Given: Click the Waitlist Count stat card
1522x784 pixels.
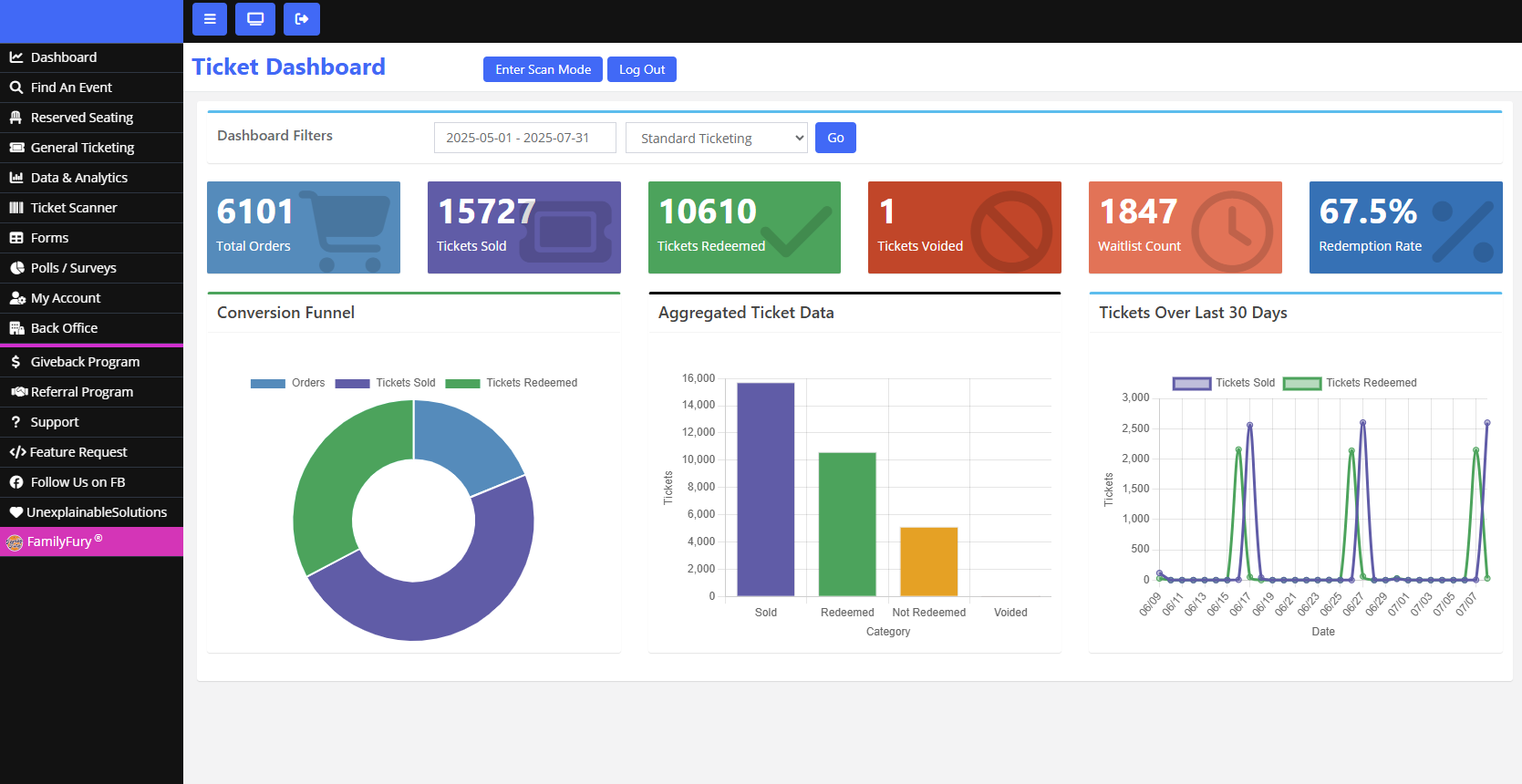Looking at the screenshot, I should [x=1186, y=227].
